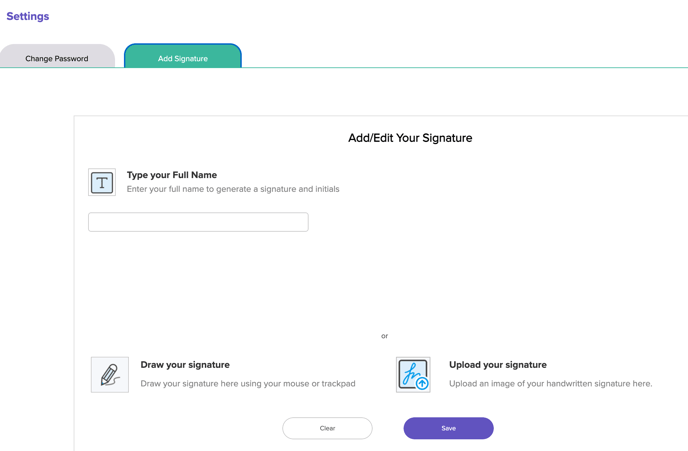This screenshot has width=688, height=451.
Task: Select the 'Draw your signature' heading
Action: point(185,365)
